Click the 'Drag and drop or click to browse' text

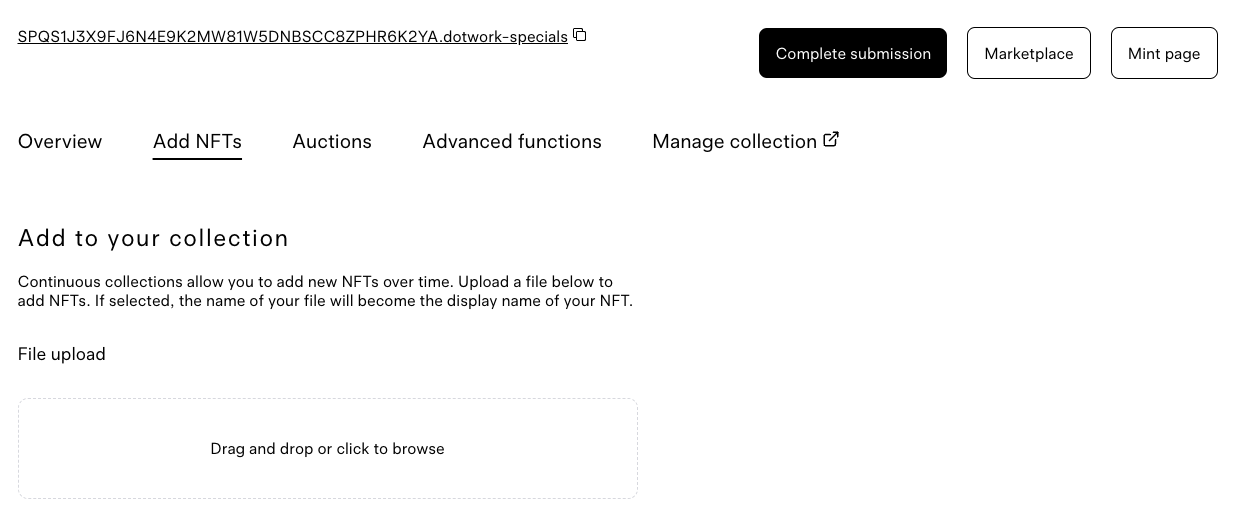pyautogui.click(x=327, y=449)
